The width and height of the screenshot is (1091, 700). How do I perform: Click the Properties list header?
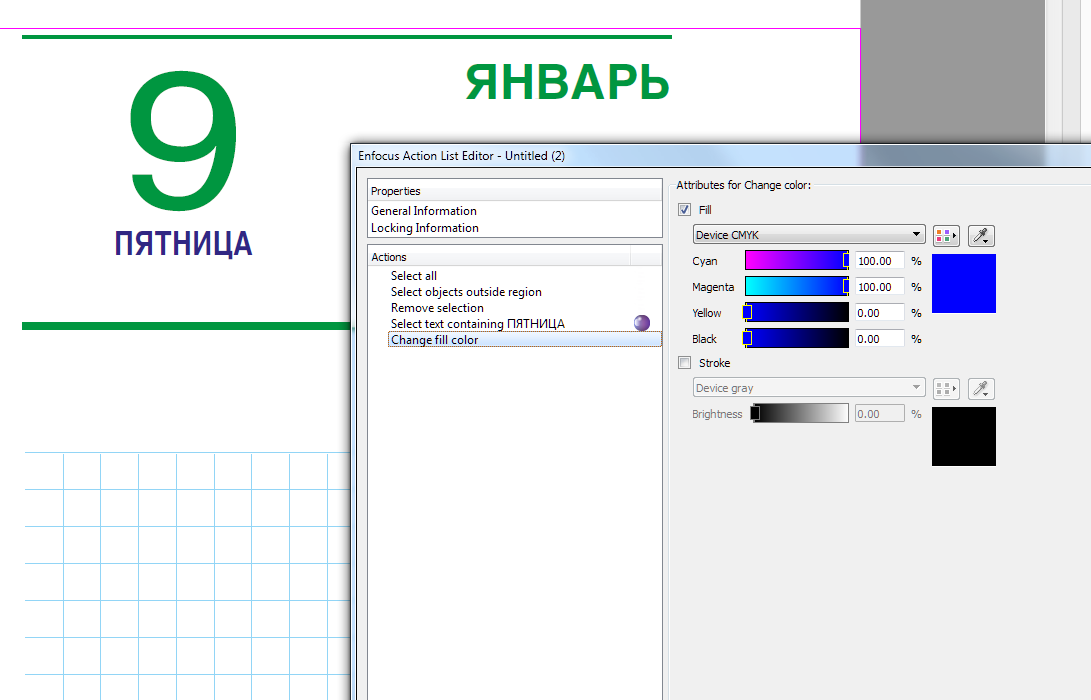tap(515, 191)
